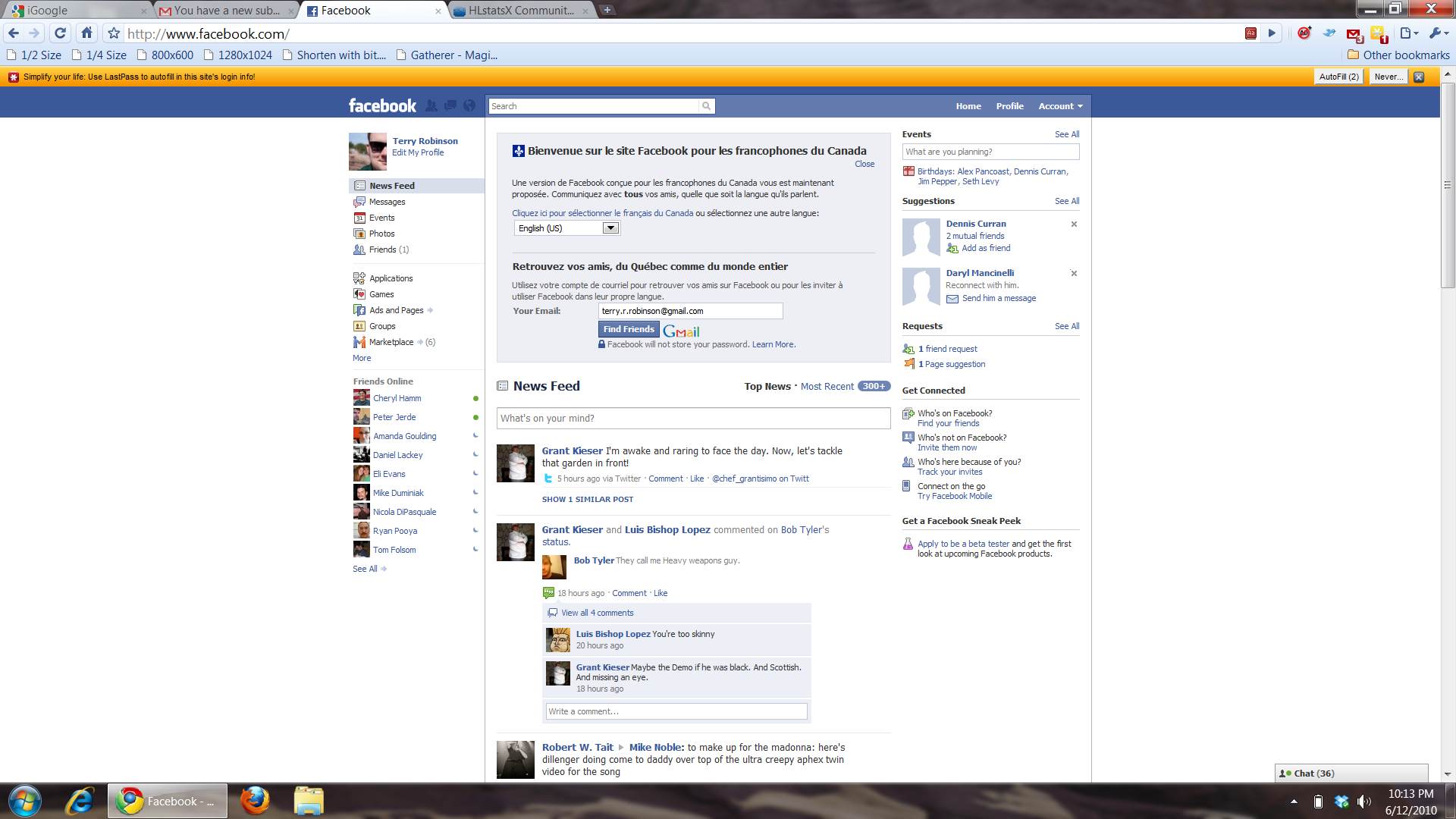Open Terry Robinson's profile picture
The image size is (1456, 819).
click(x=368, y=152)
